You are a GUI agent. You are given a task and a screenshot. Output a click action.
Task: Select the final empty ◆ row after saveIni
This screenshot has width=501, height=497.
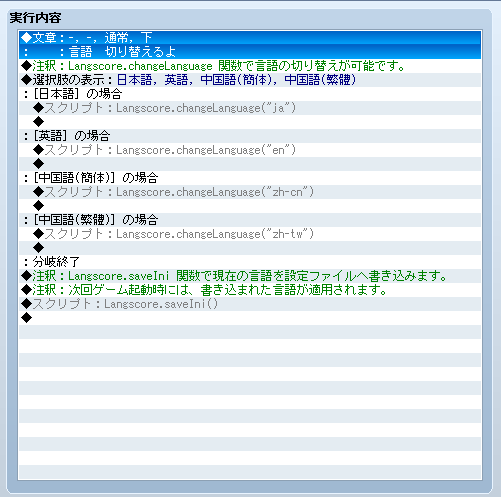[250, 318]
